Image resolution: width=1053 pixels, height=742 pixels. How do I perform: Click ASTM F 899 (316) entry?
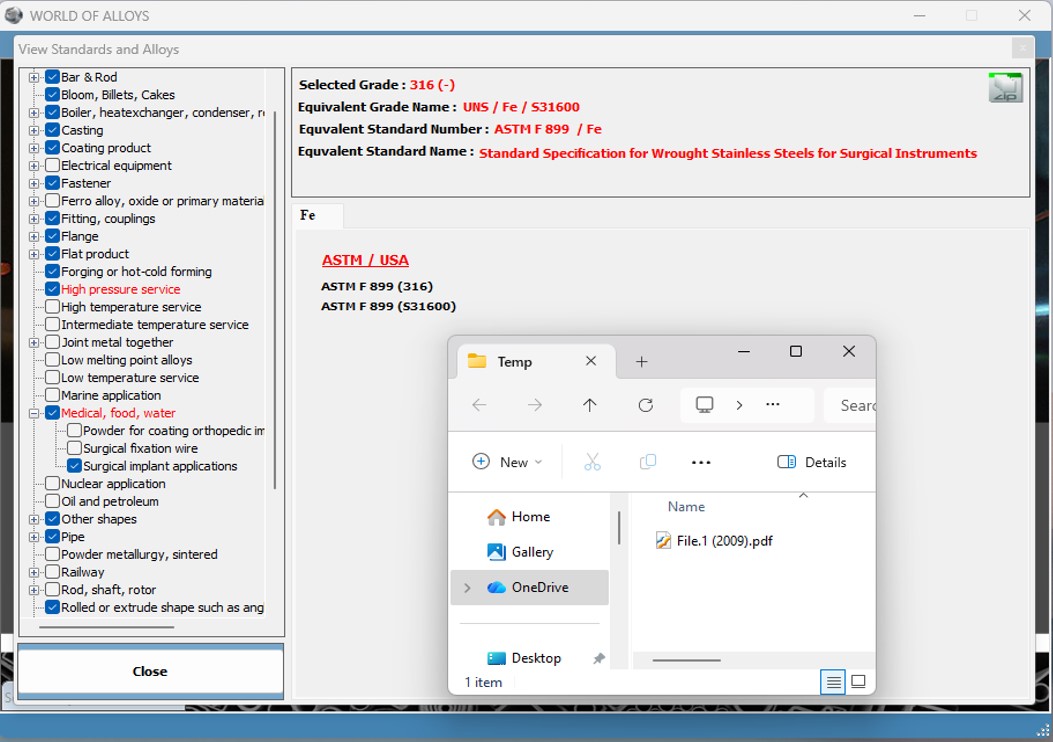[377, 286]
